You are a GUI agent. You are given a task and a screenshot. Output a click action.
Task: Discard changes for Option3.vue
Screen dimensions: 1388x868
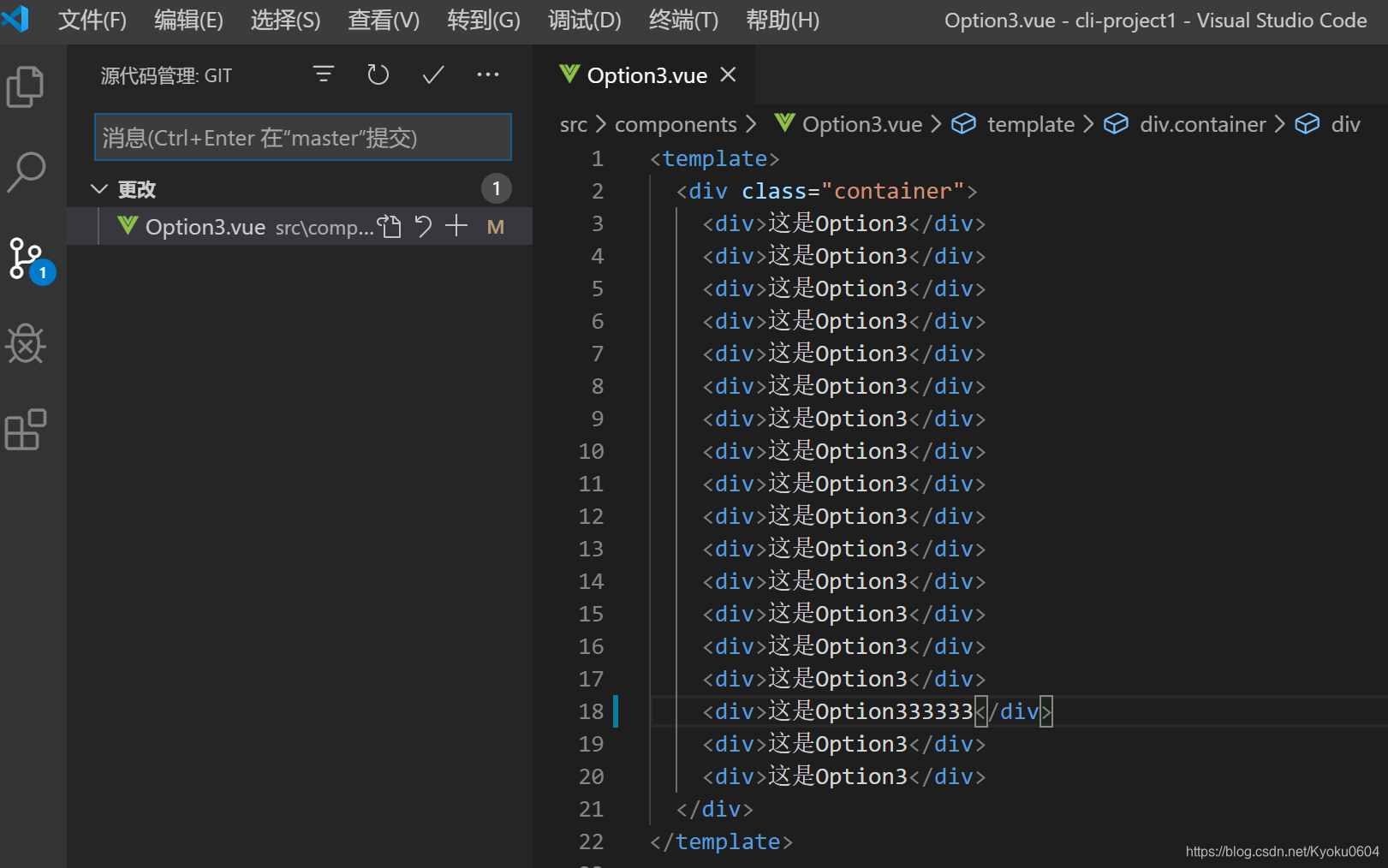[x=423, y=226]
